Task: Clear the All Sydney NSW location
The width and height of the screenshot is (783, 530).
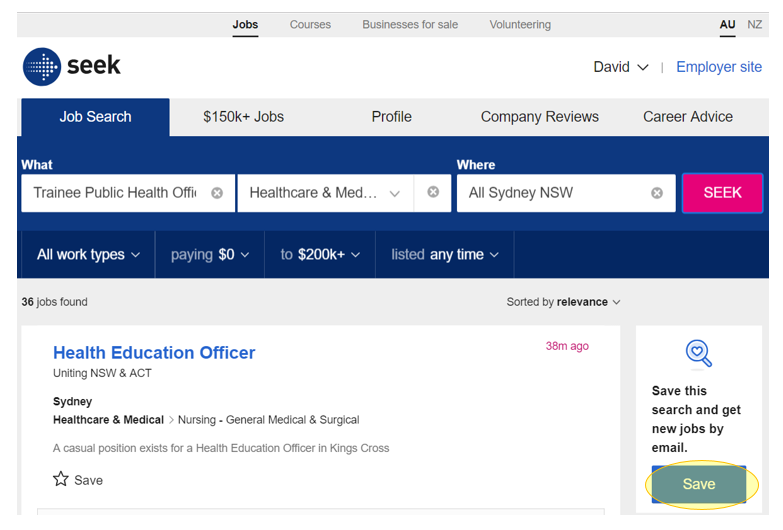Action: (x=657, y=193)
